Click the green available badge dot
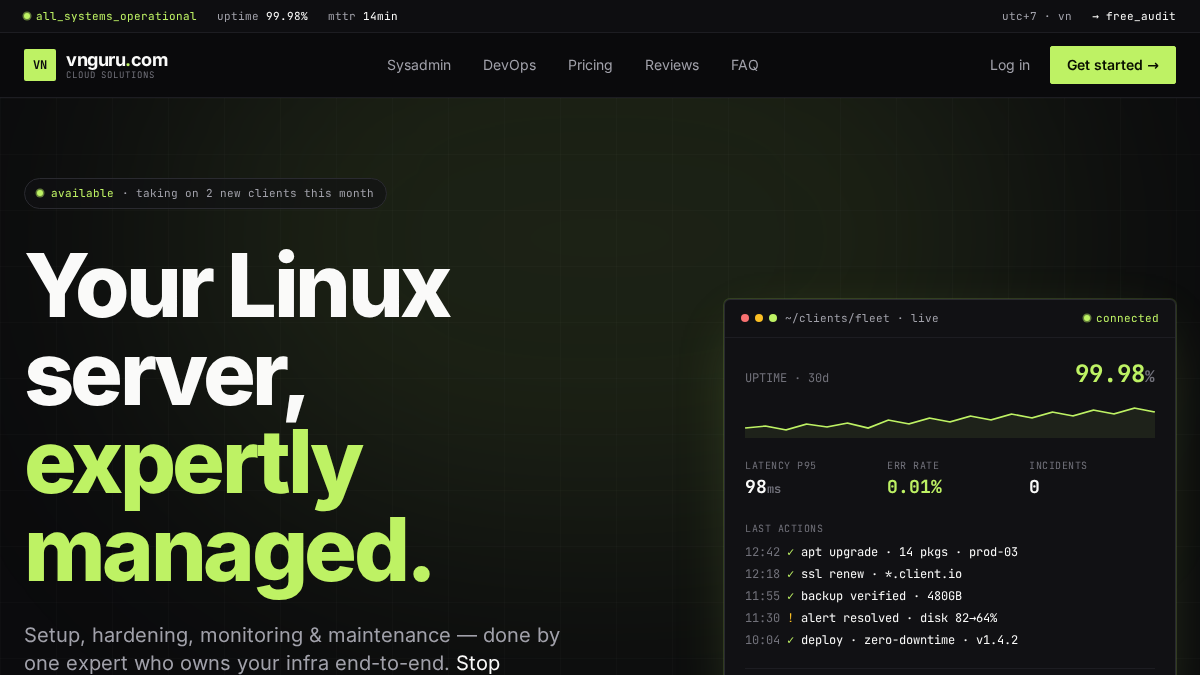Image resolution: width=1200 pixels, height=675 pixels. point(40,193)
